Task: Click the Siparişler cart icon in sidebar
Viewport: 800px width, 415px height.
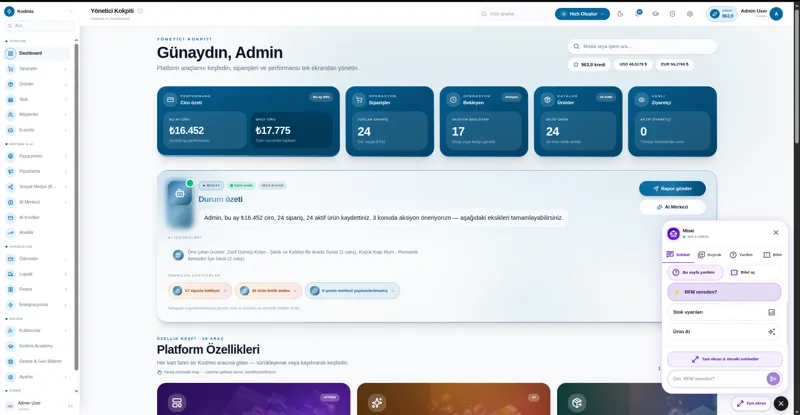Action: tap(10, 68)
